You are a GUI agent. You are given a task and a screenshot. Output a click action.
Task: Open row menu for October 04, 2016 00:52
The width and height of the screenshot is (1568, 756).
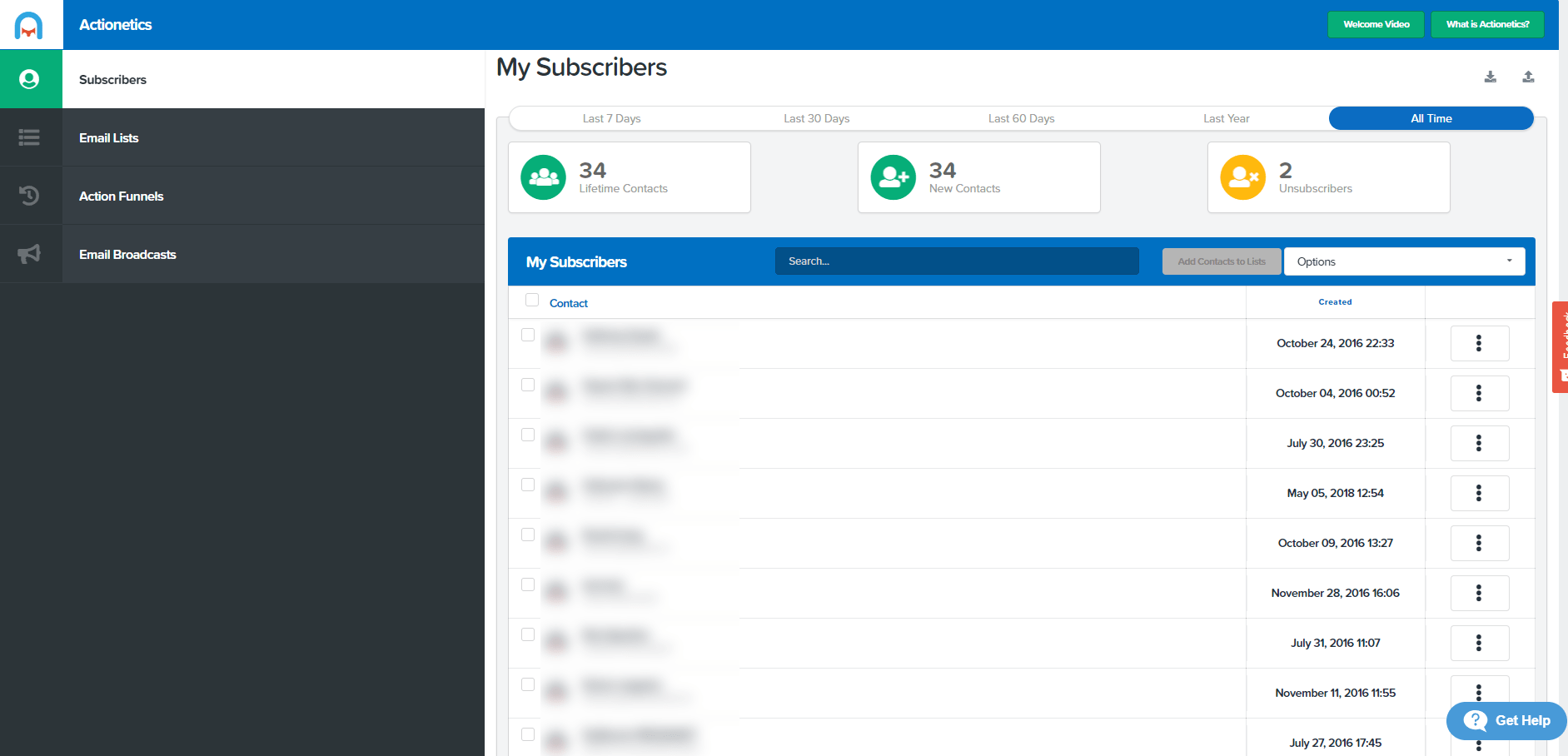1480,393
